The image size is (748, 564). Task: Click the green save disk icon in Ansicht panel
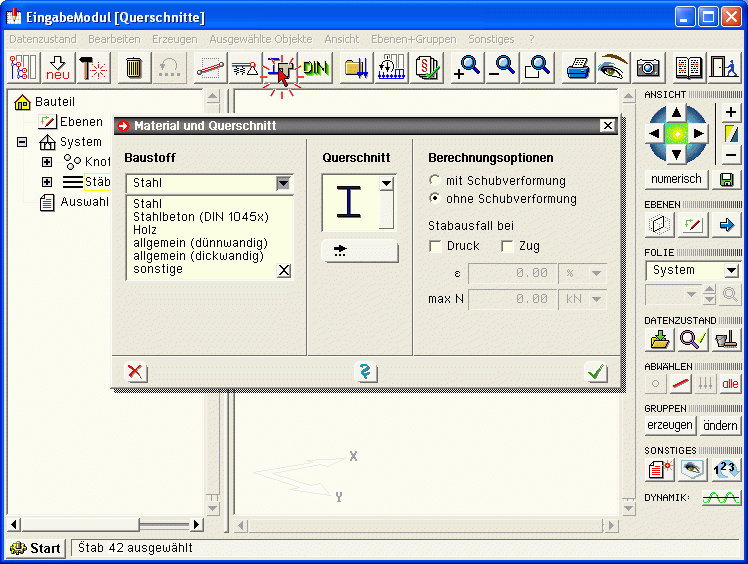726,180
